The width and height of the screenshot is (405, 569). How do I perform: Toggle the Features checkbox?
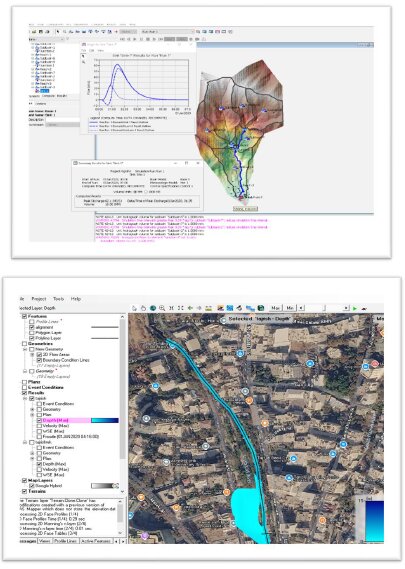(25, 316)
